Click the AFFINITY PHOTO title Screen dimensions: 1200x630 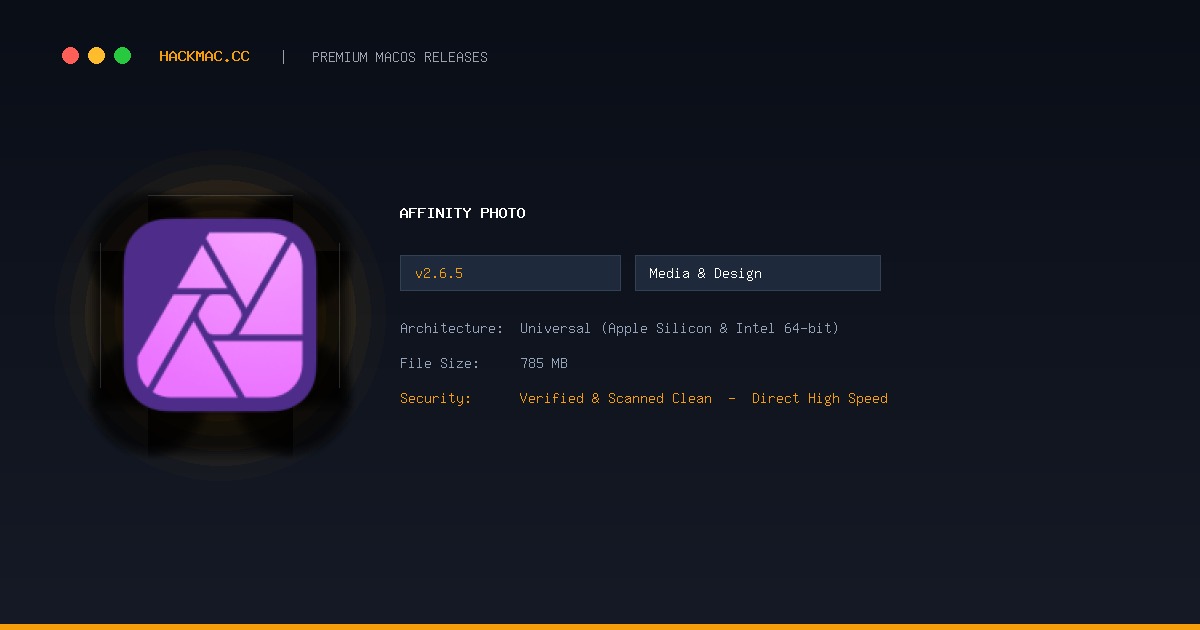462,213
